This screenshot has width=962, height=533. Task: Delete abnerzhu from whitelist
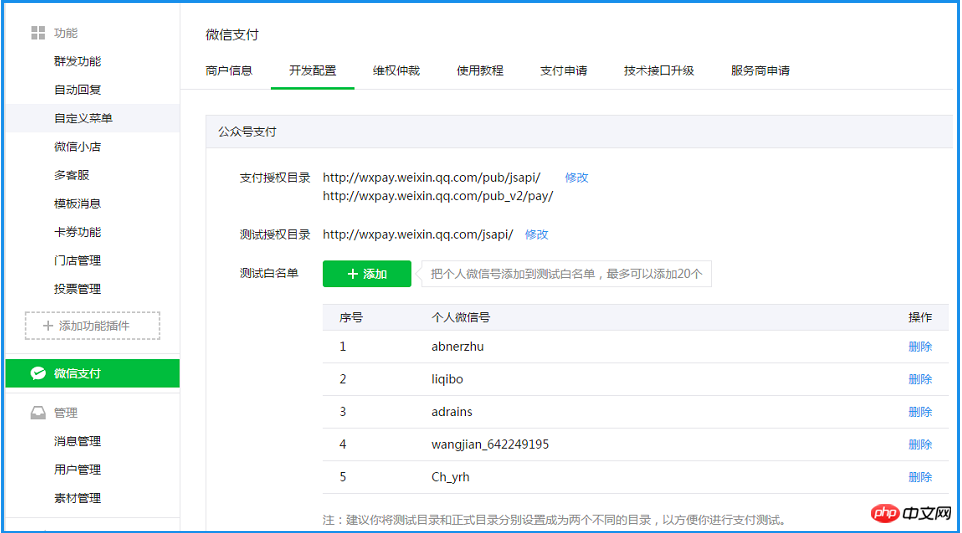[920, 347]
